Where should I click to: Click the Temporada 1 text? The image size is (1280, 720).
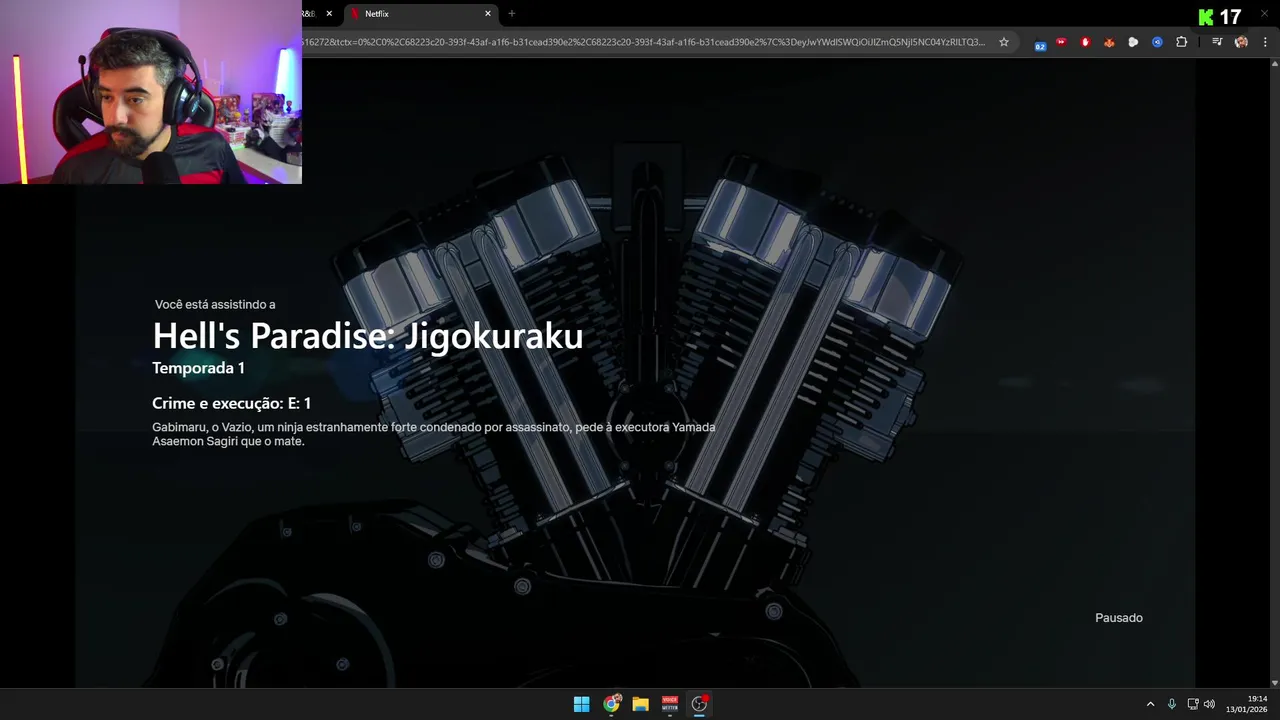click(x=198, y=368)
